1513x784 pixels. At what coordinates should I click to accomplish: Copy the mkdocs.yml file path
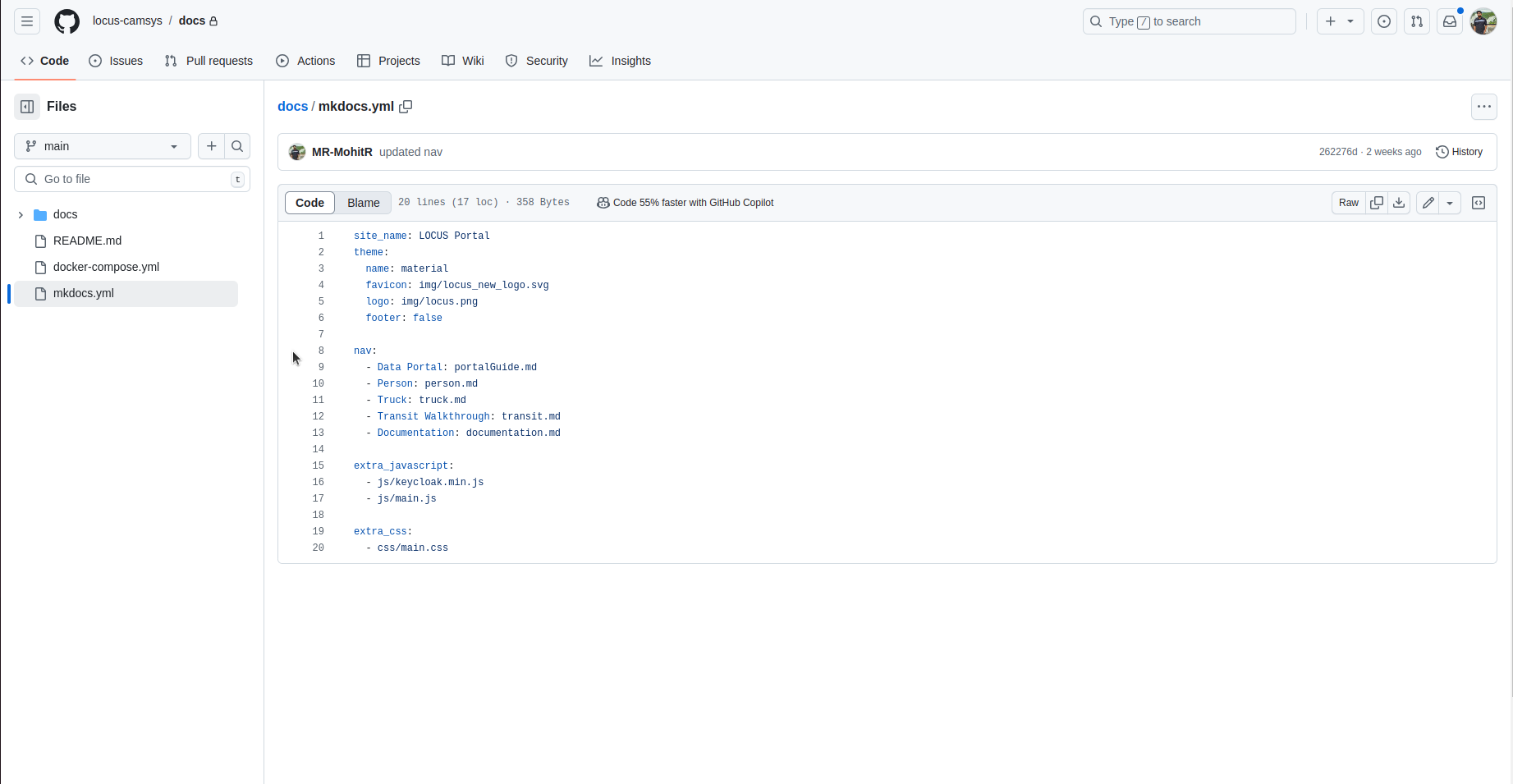pos(406,107)
